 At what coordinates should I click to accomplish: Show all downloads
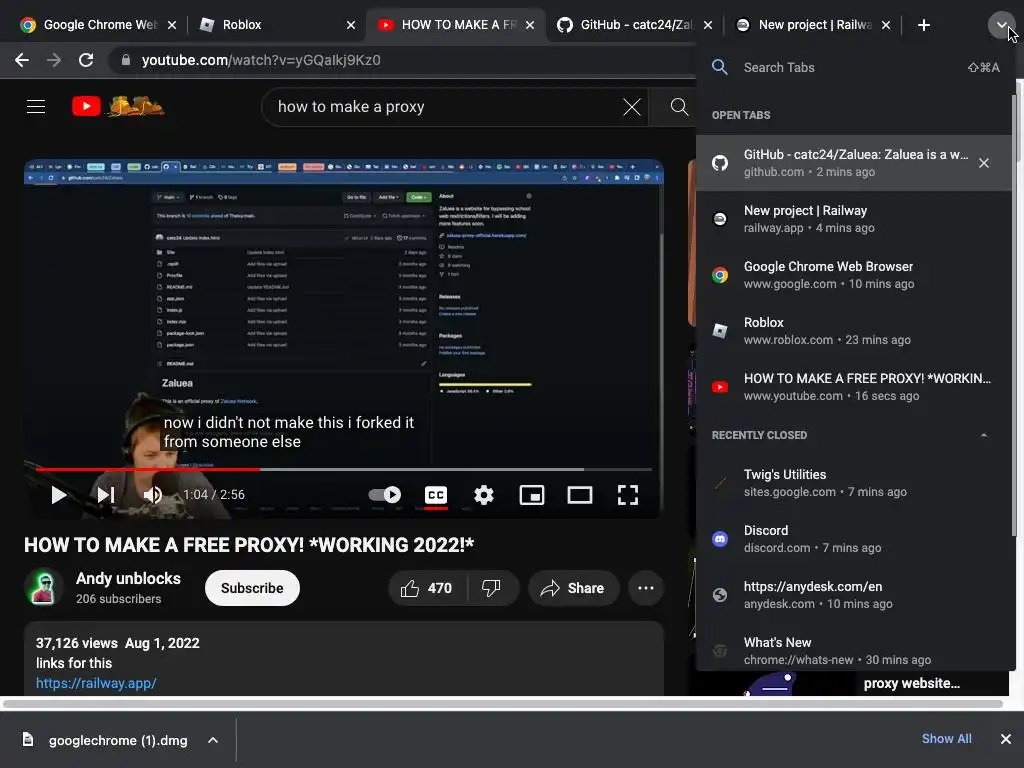tap(946, 739)
